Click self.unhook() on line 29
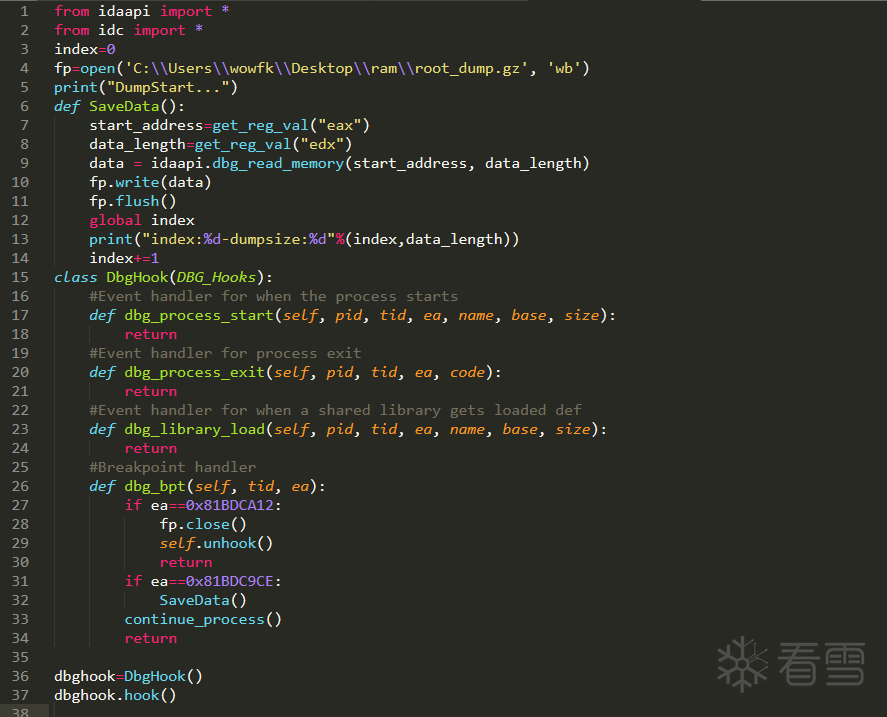The width and height of the screenshot is (887, 717). click(216, 543)
